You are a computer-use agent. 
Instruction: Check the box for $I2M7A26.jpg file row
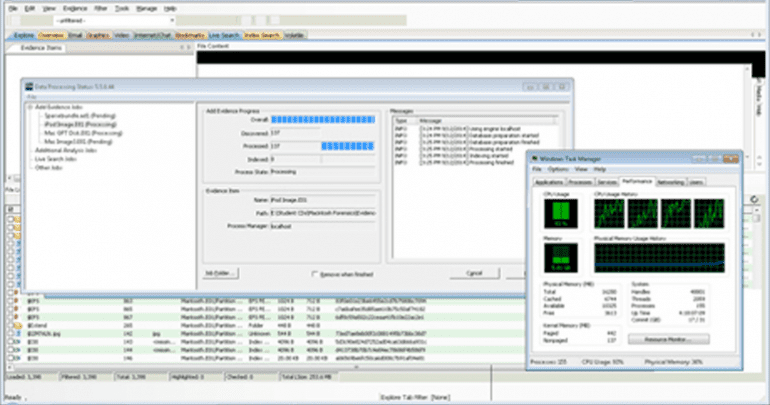(x=8, y=335)
